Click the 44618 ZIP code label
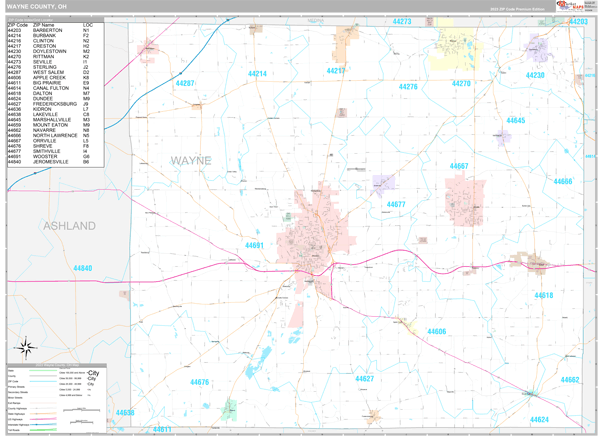The width and height of the screenshot is (600, 436). tap(543, 295)
